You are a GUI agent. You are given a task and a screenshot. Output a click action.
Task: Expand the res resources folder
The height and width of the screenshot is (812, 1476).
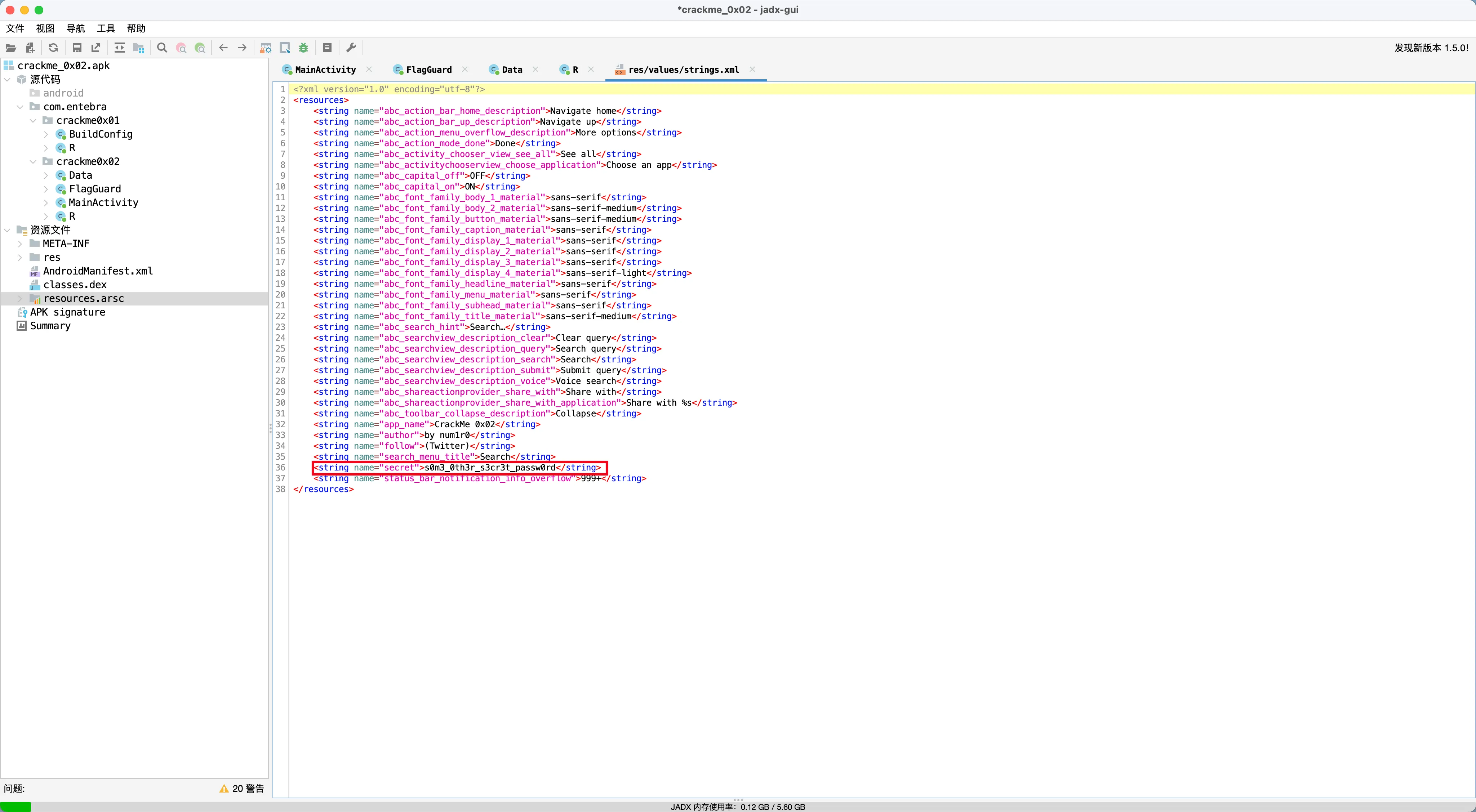click(21, 257)
